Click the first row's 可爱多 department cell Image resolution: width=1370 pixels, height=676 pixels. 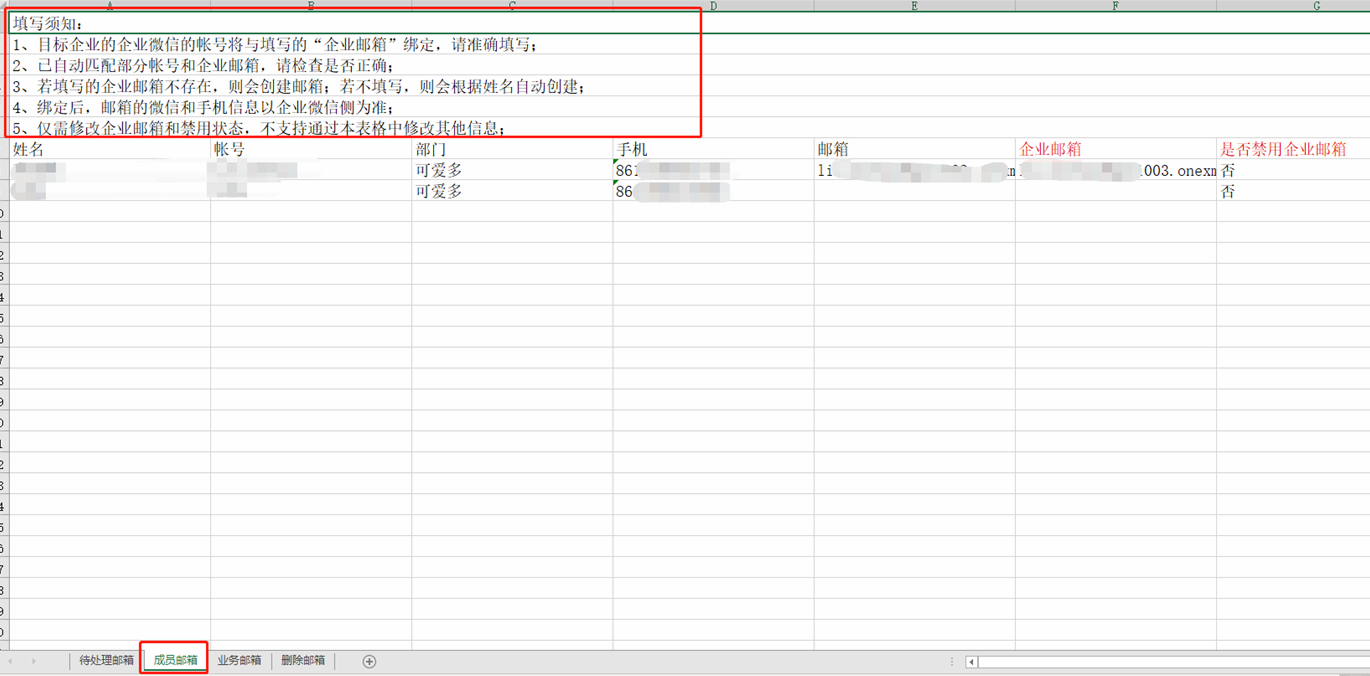point(511,171)
